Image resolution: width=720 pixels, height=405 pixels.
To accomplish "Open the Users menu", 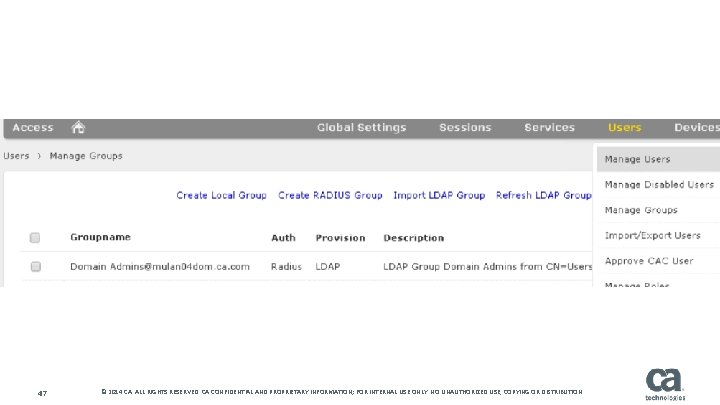I will click(624, 128).
